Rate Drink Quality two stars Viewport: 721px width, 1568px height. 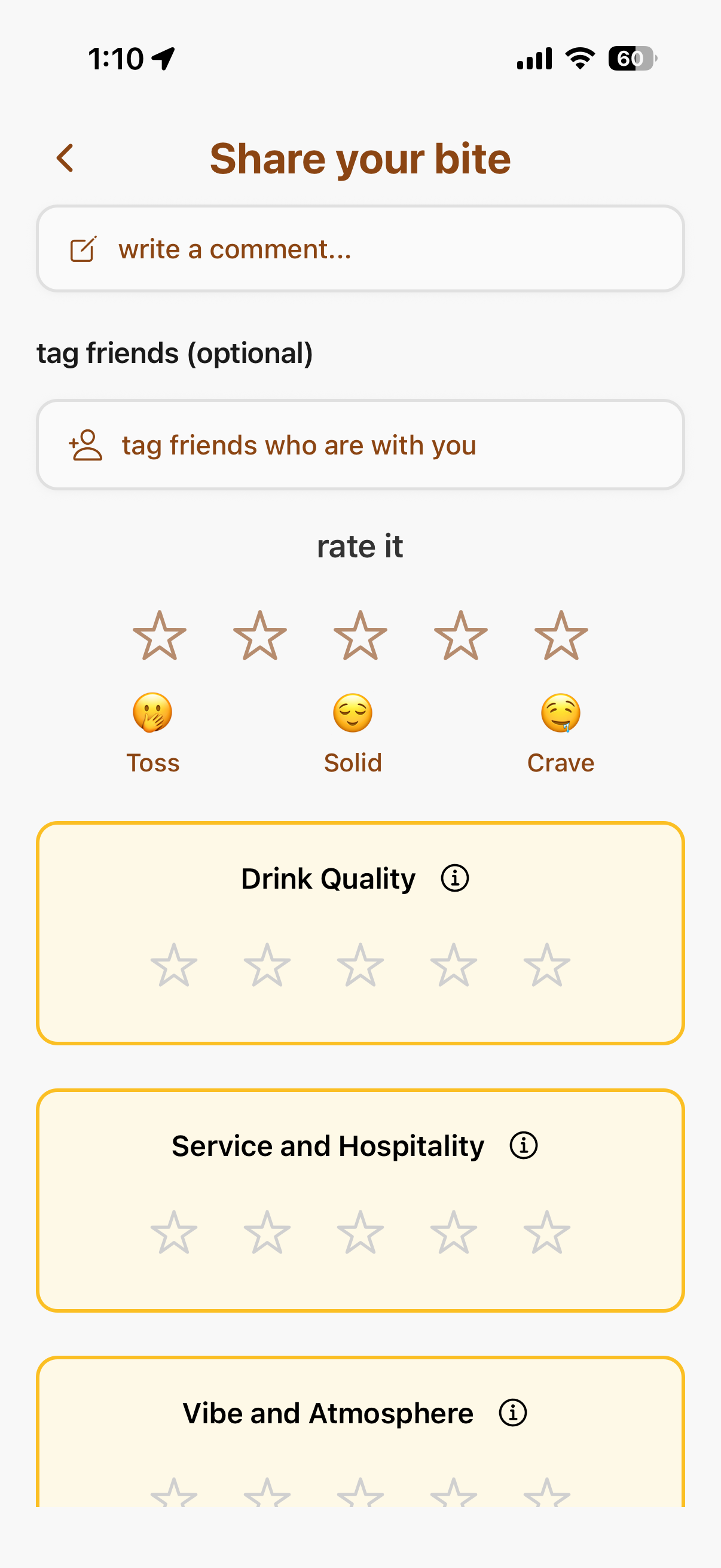267,965
